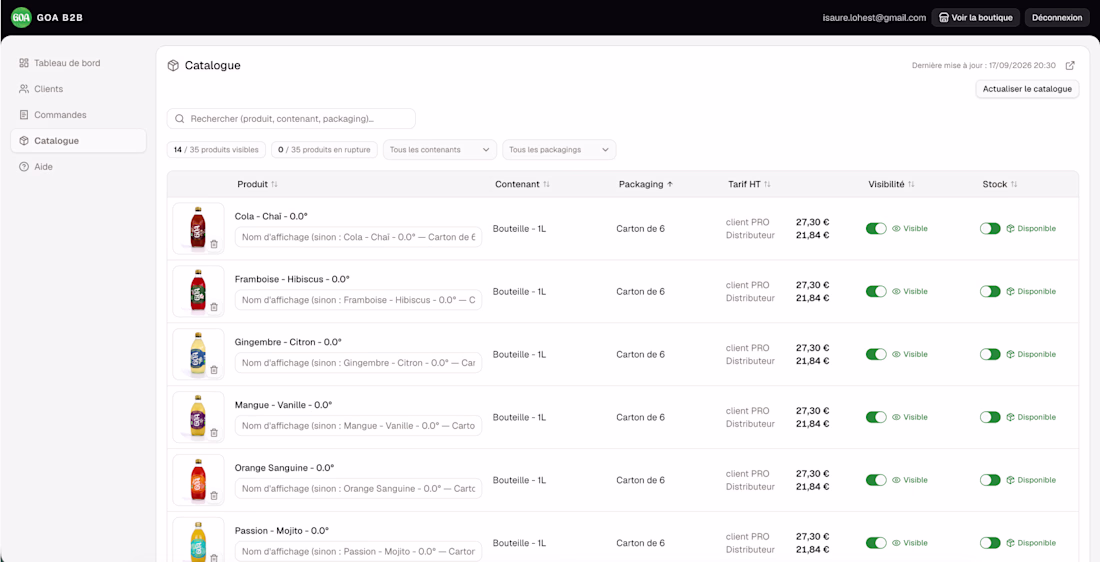Delete the Orange Sanguine product image

pos(214,495)
